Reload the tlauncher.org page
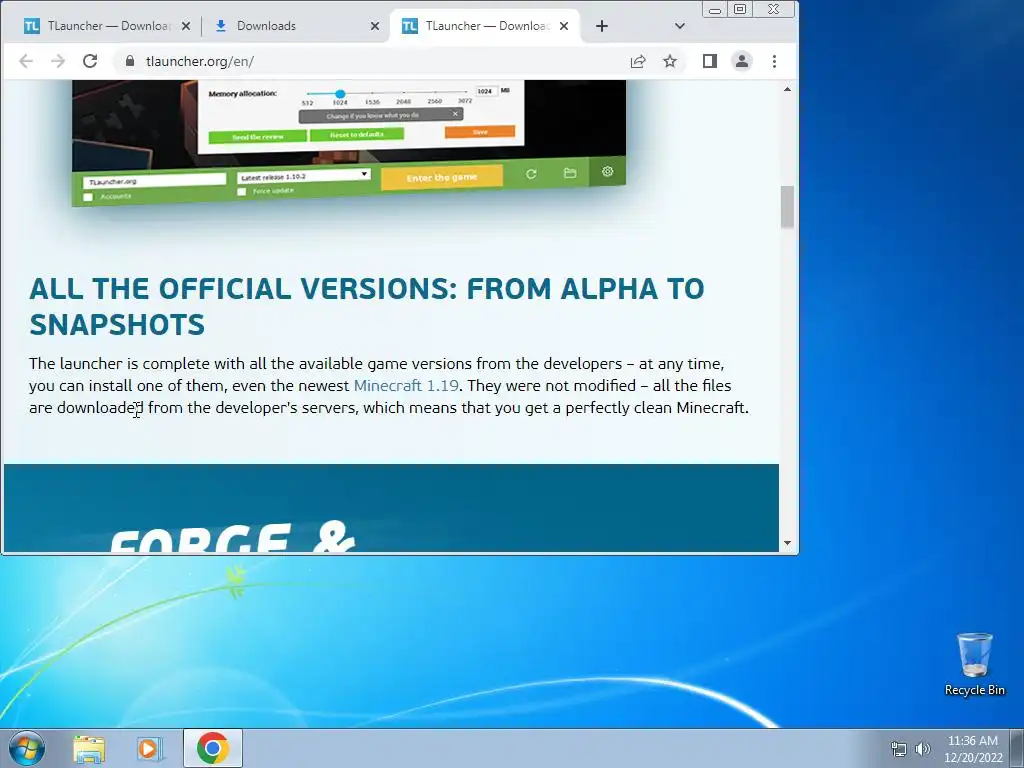Viewport: 1024px width, 768px height. pyautogui.click(x=90, y=61)
